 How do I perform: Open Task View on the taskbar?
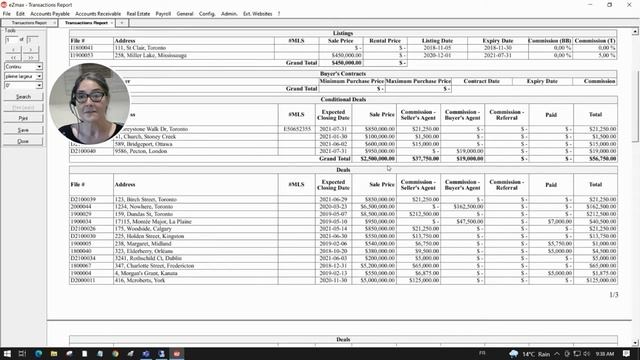22,353
